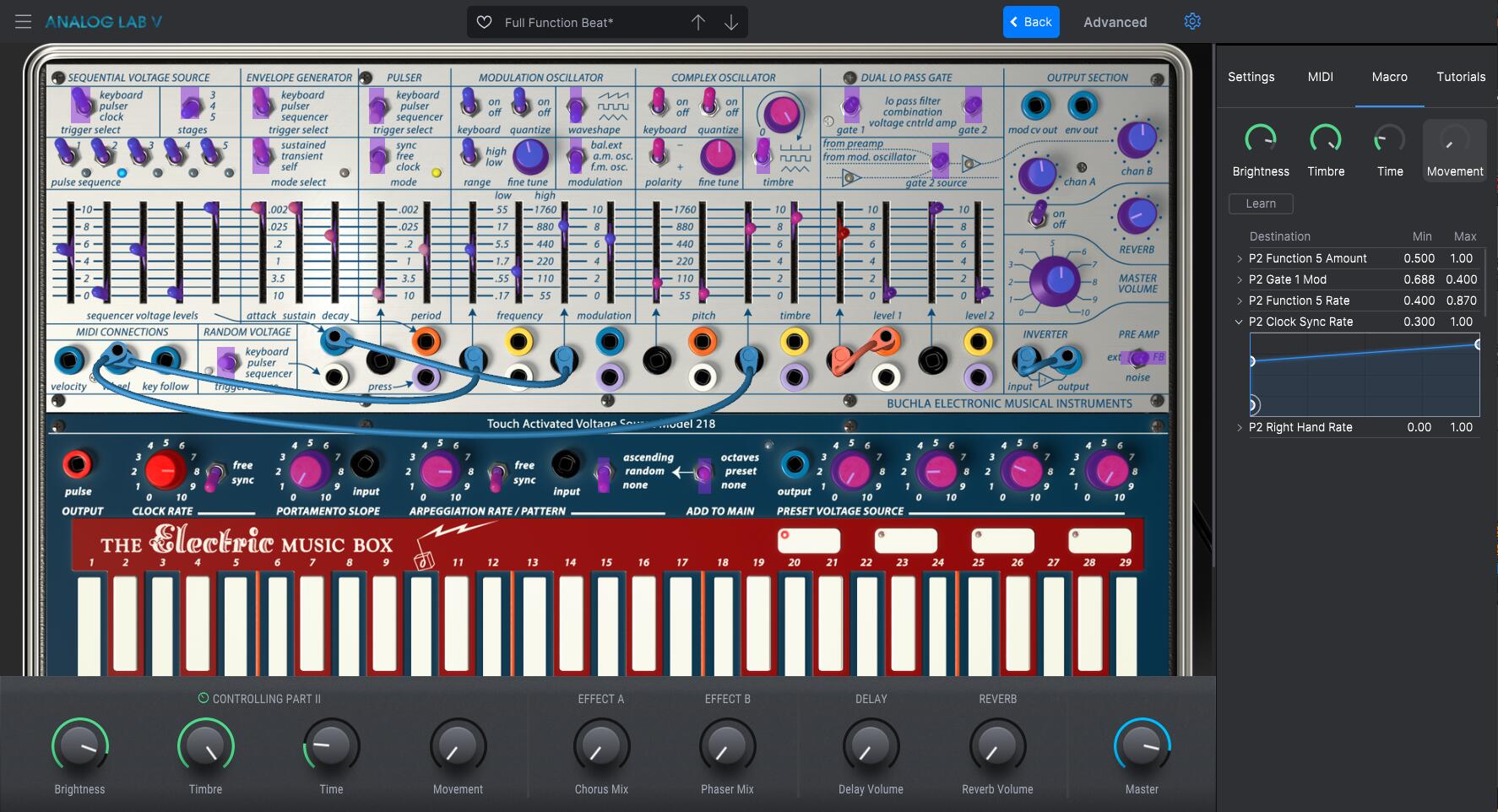This screenshot has height=812, width=1498.
Task: Expand P2 Function 5 Amount row
Action: coord(1239,258)
